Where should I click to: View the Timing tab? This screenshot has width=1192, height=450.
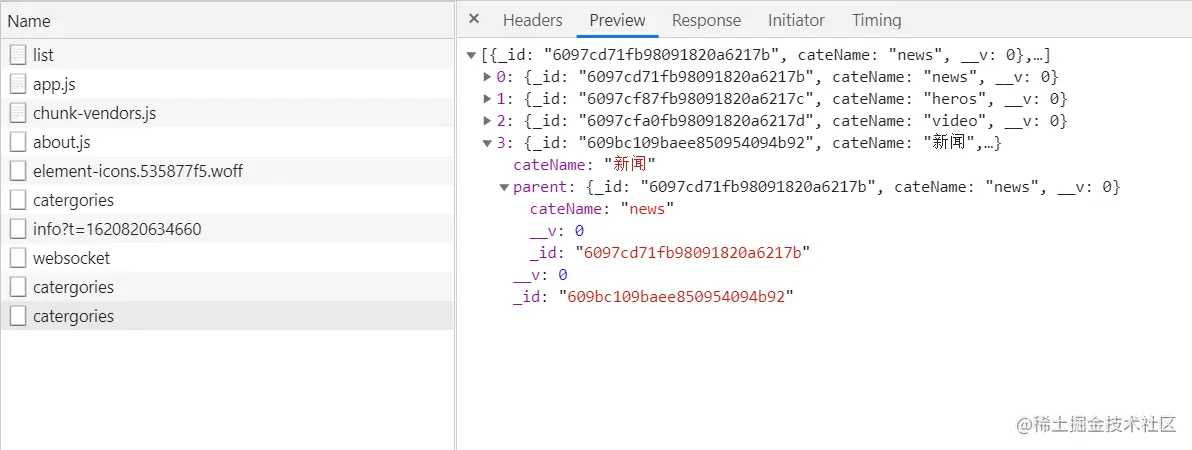point(877,21)
